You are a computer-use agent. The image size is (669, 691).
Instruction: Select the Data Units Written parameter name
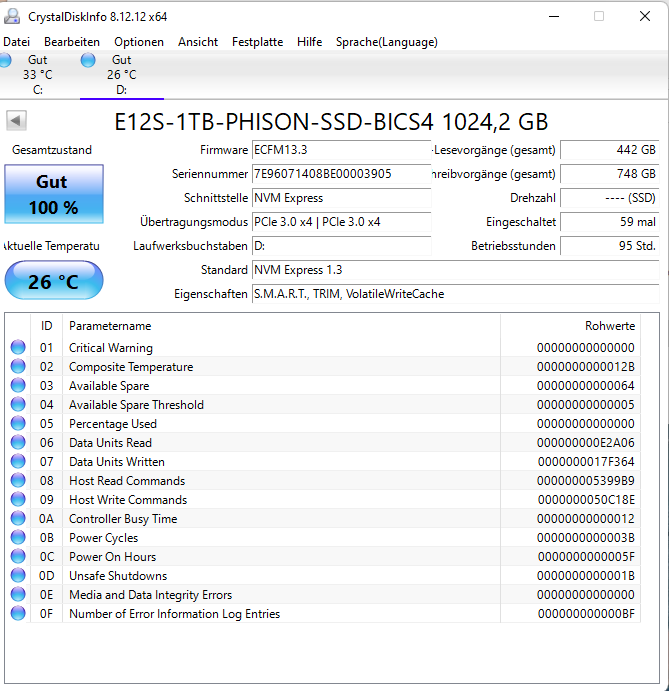click(x=117, y=462)
